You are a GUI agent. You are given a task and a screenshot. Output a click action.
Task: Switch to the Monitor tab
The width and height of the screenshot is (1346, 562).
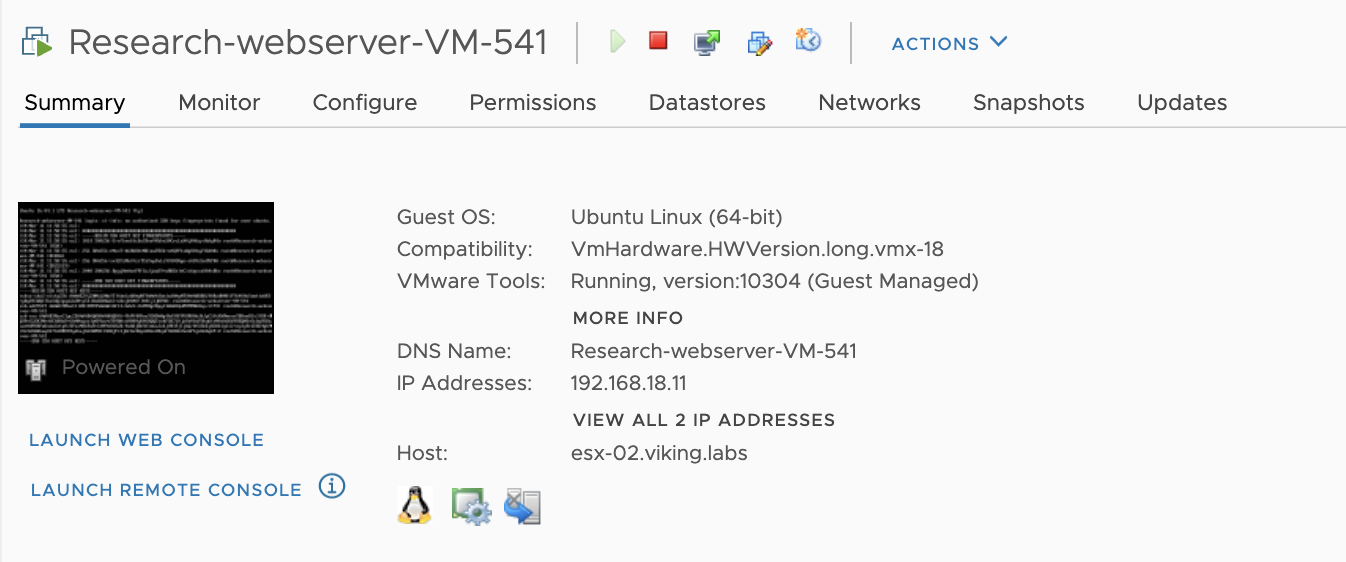[x=219, y=102]
